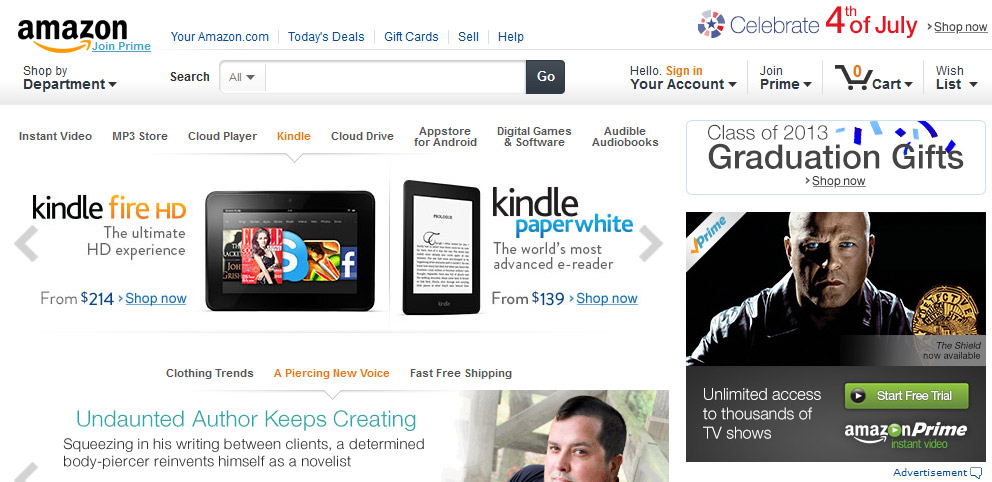Click the Kindle Fire HD tablet image

pyautogui.click(x=290, y=251)
